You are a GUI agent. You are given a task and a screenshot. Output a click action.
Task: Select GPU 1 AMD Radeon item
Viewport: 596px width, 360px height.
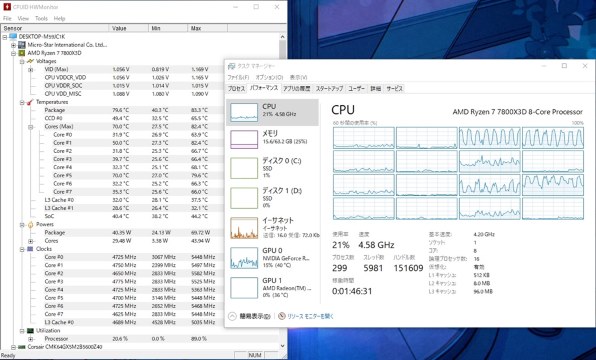point(273,287)
